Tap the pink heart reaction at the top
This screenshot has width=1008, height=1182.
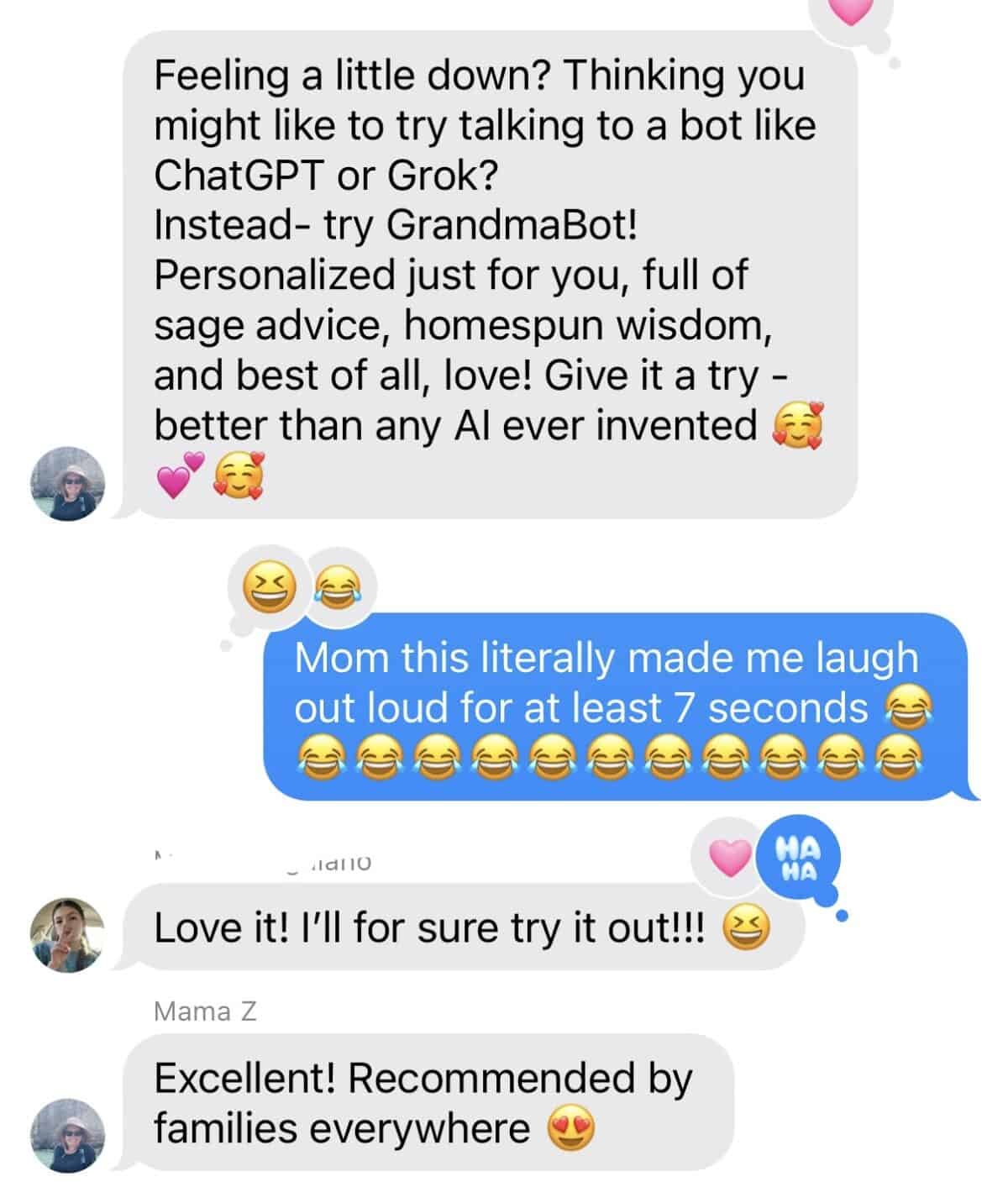[x=852, y=10]
